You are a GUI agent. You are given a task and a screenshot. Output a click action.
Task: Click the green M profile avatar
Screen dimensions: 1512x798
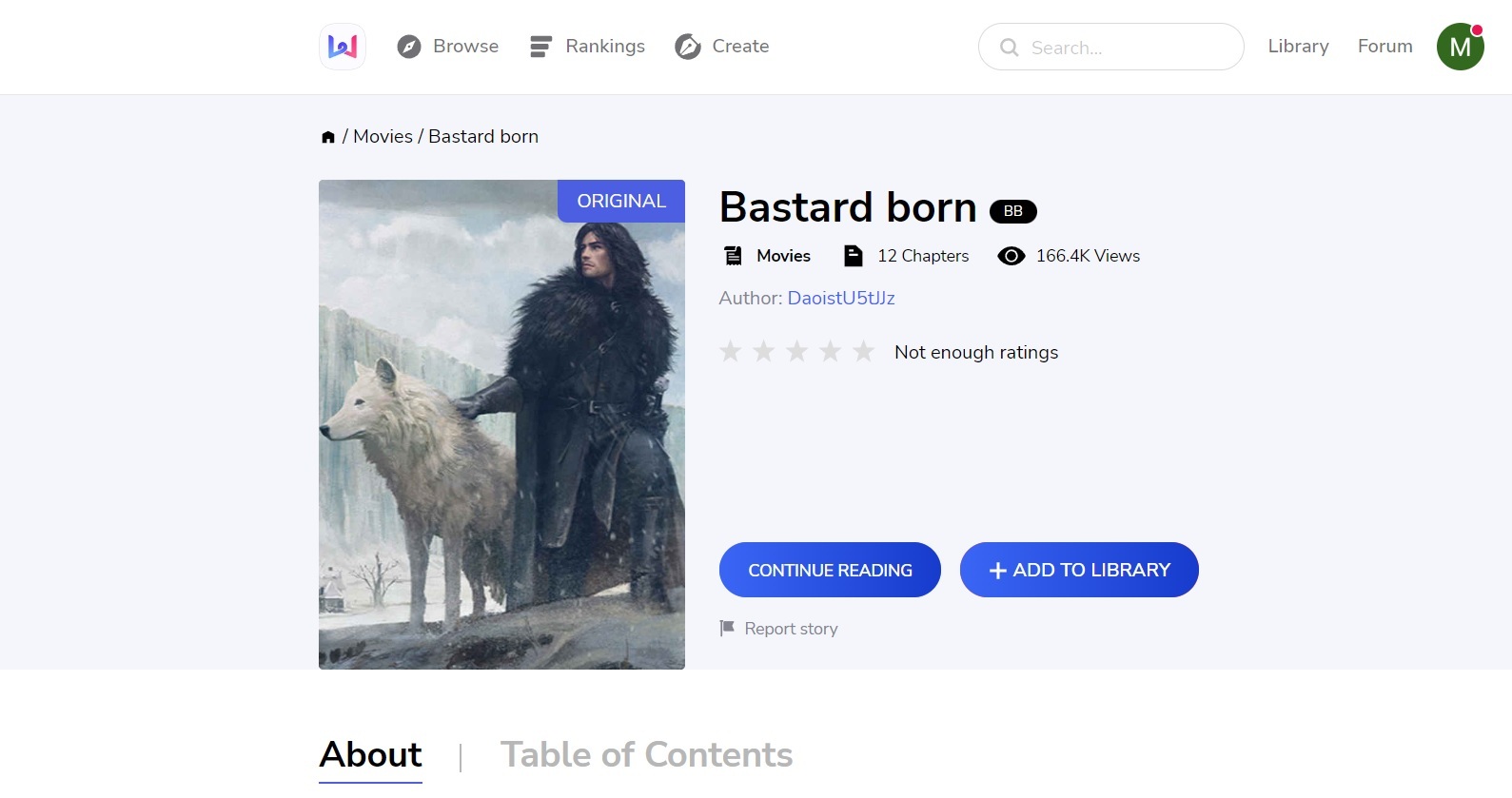pos(1460,47)
